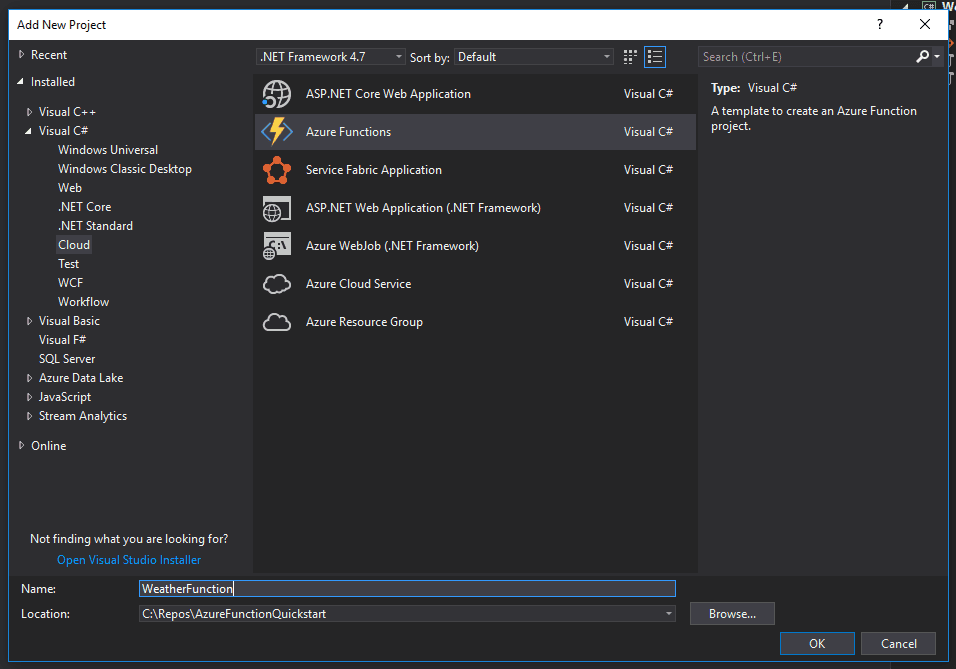Switch to small icons view
The height and width of the screenshot is (669, 956).
[630, 57]
